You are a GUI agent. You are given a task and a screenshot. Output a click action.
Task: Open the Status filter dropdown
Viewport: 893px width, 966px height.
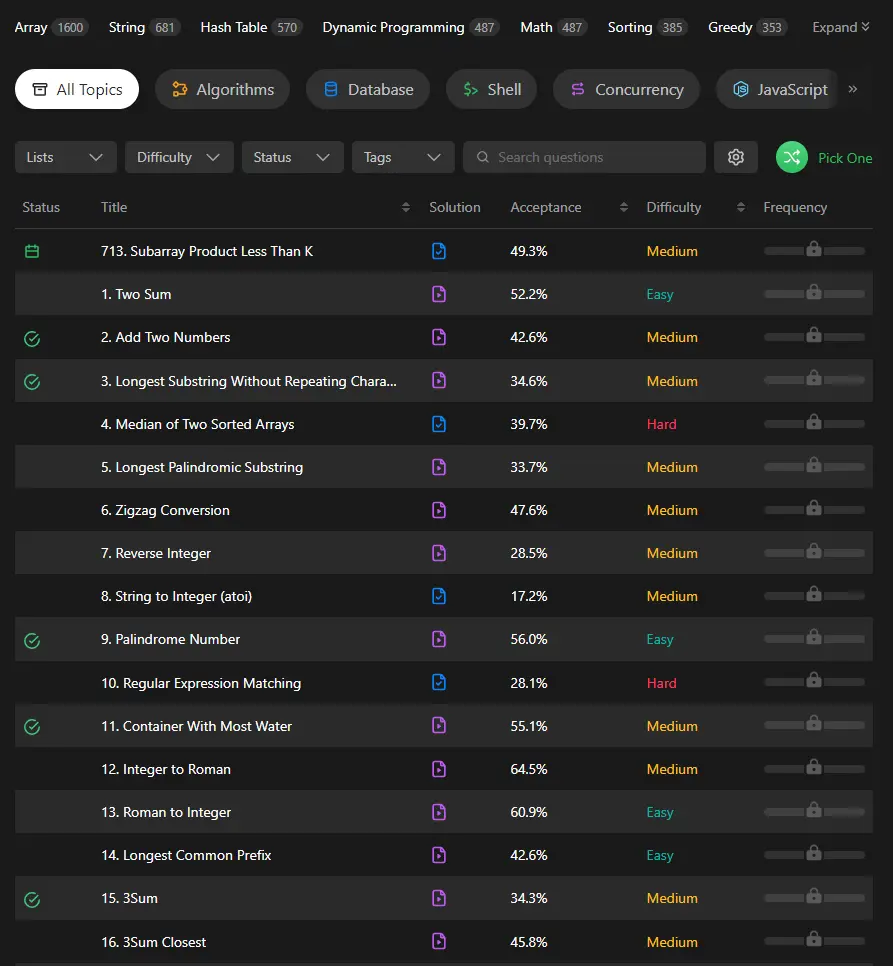293,157
